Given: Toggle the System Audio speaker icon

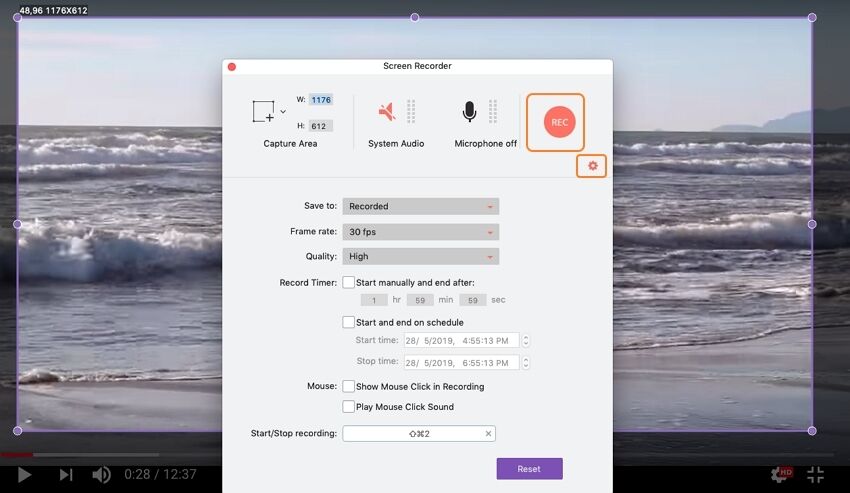Looking at the screenshot, I should coord(387,112).
